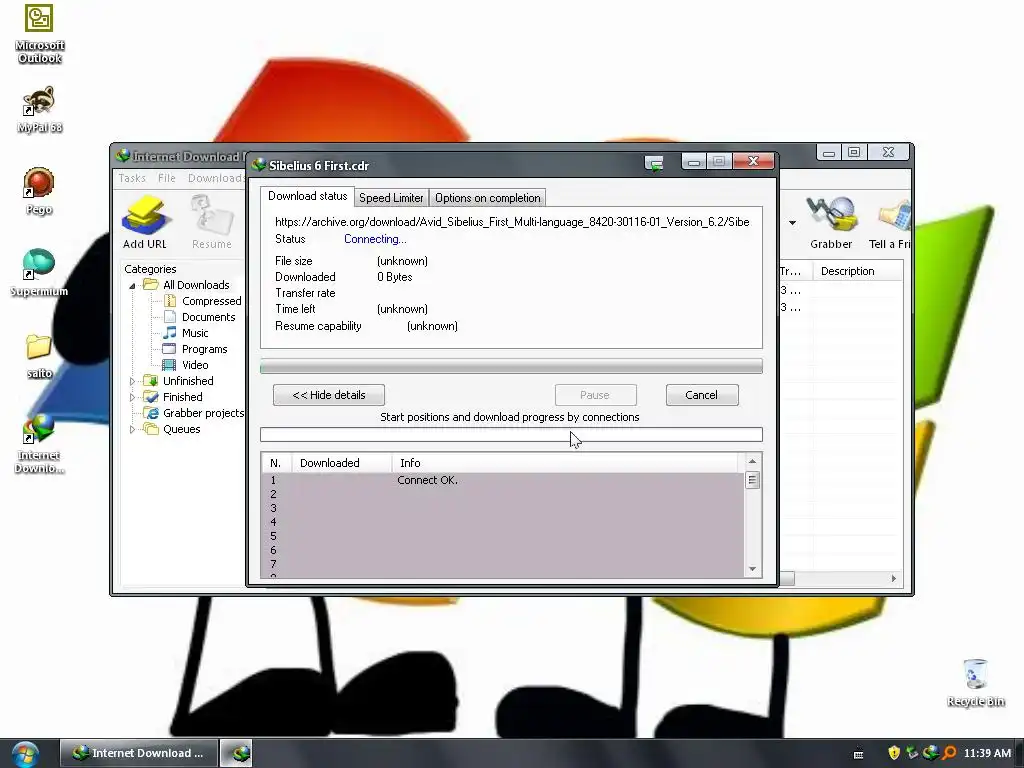This screenshot has width=1024, height=768.
Task: Click IDM list horizontal scroll right arrow
Action: point(894,579)
